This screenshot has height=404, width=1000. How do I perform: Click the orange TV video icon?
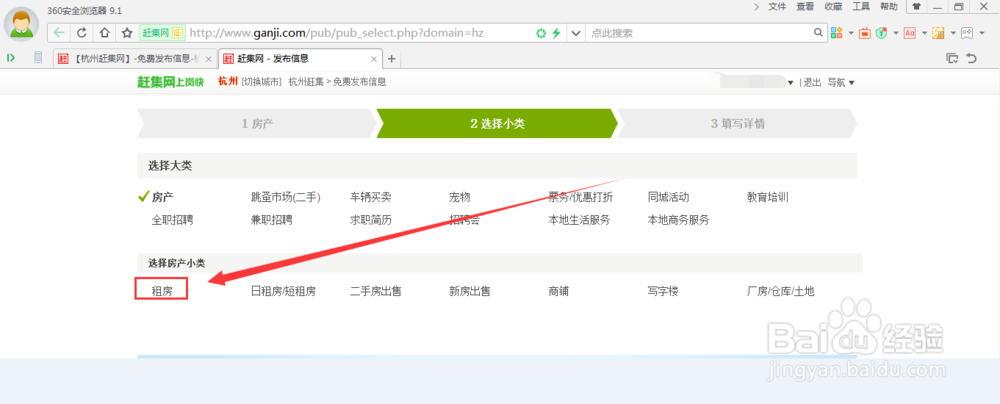click(865, 33)
